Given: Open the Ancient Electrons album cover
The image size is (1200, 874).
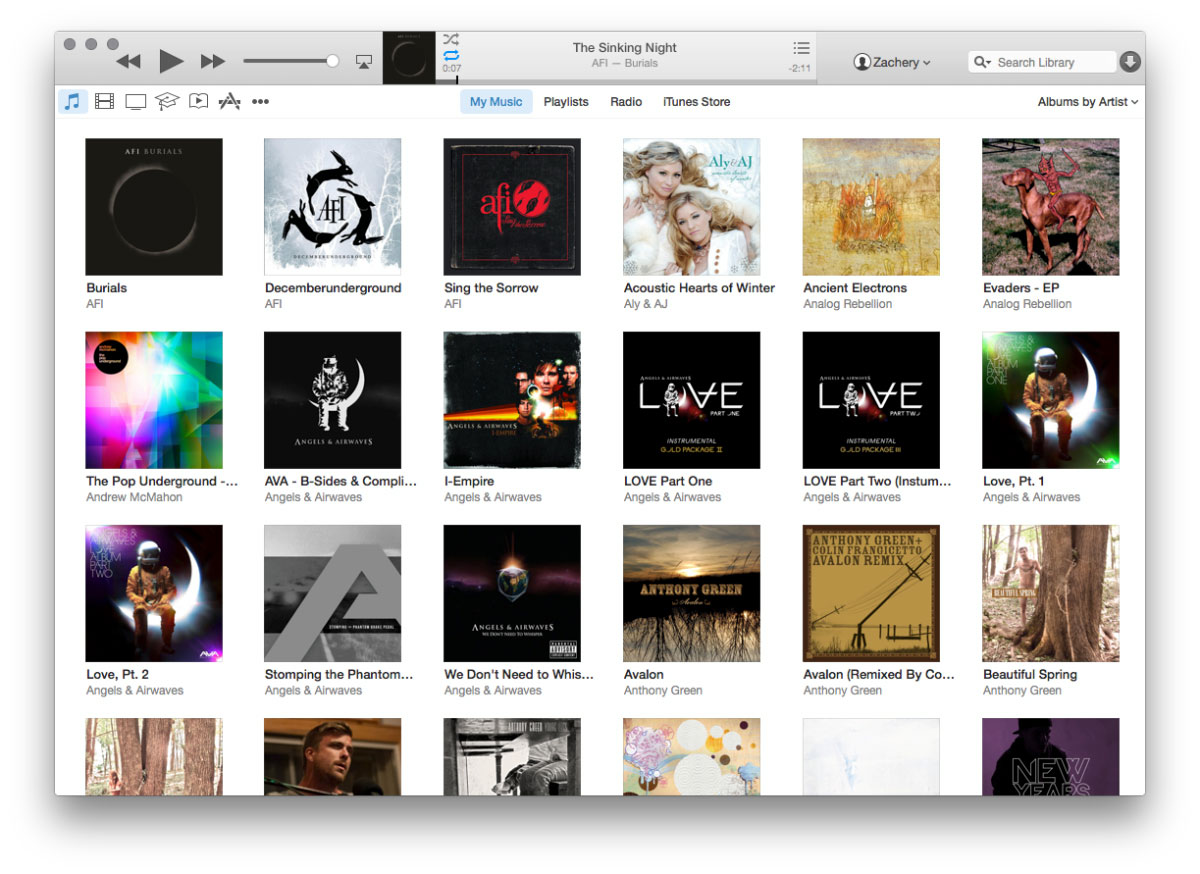Looking at the screenshot, I should point(871,207).
